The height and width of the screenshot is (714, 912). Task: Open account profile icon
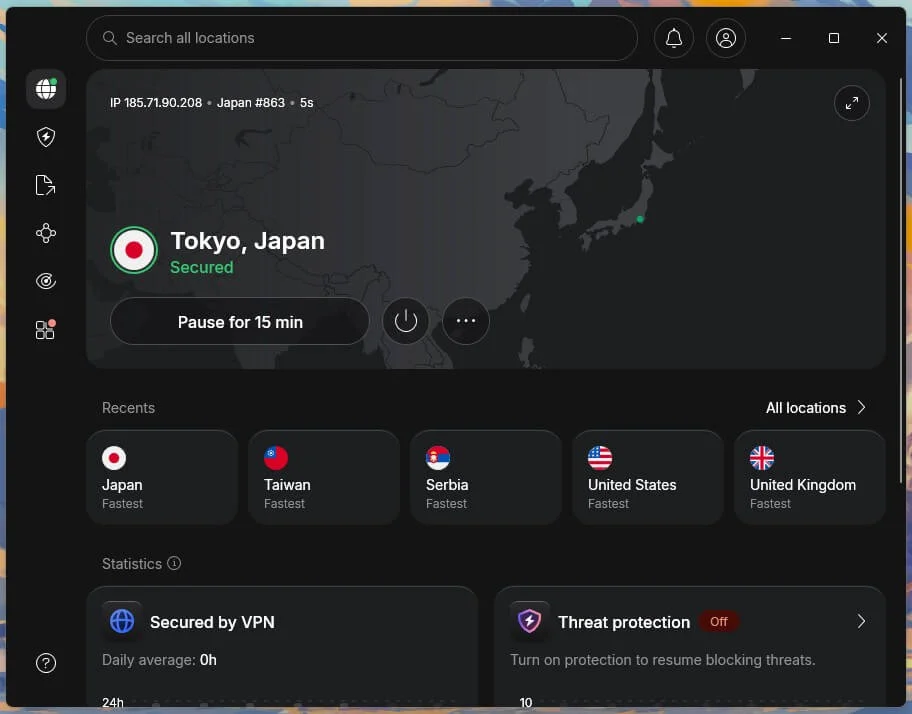[726, 38]
